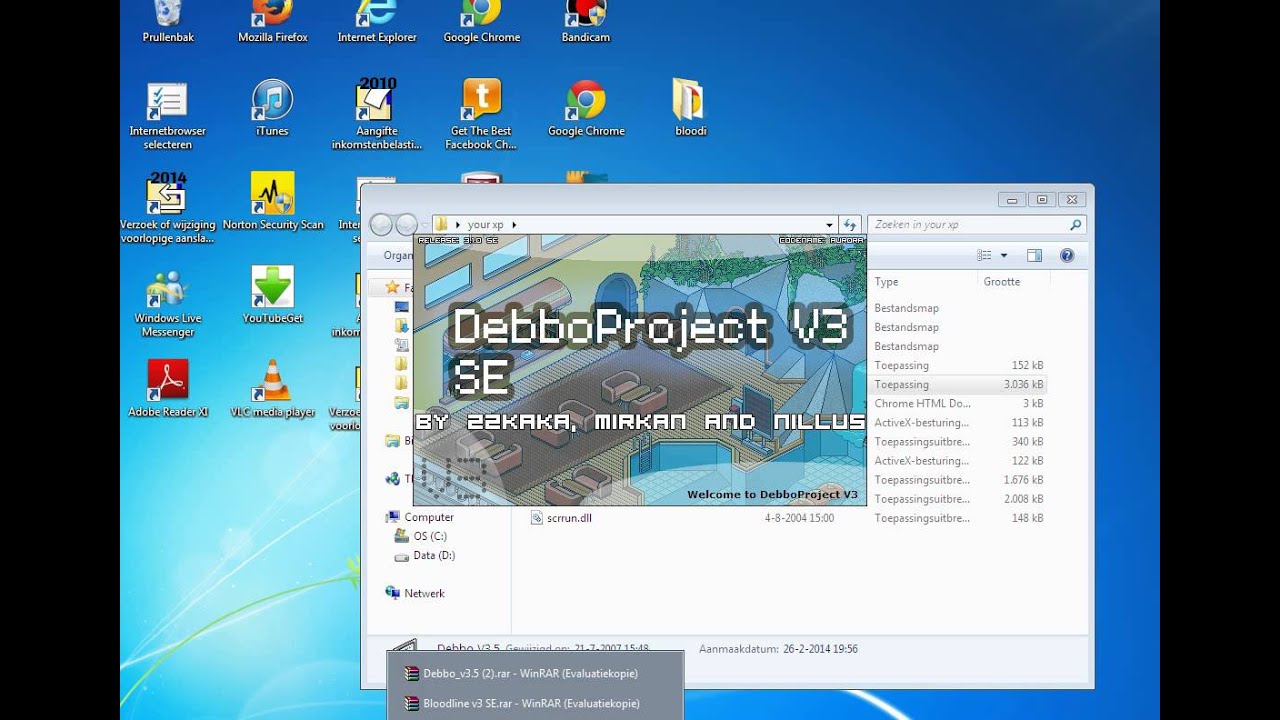
Task: Open Norton Security Scan shortcut
Action: pyautogui.click(x=272, y=203)
